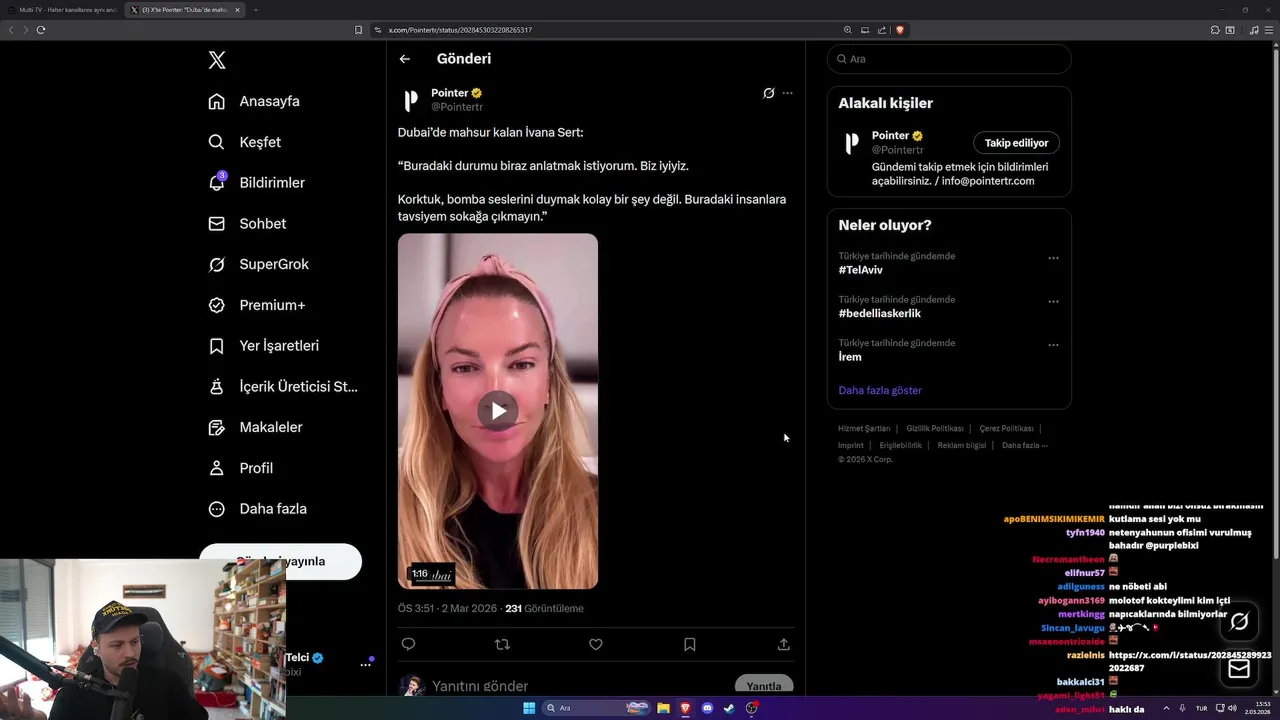Play the İvana Sert video
Image resolution: width=1280 pixels, height=720 pixels.
tap(498, 411)
